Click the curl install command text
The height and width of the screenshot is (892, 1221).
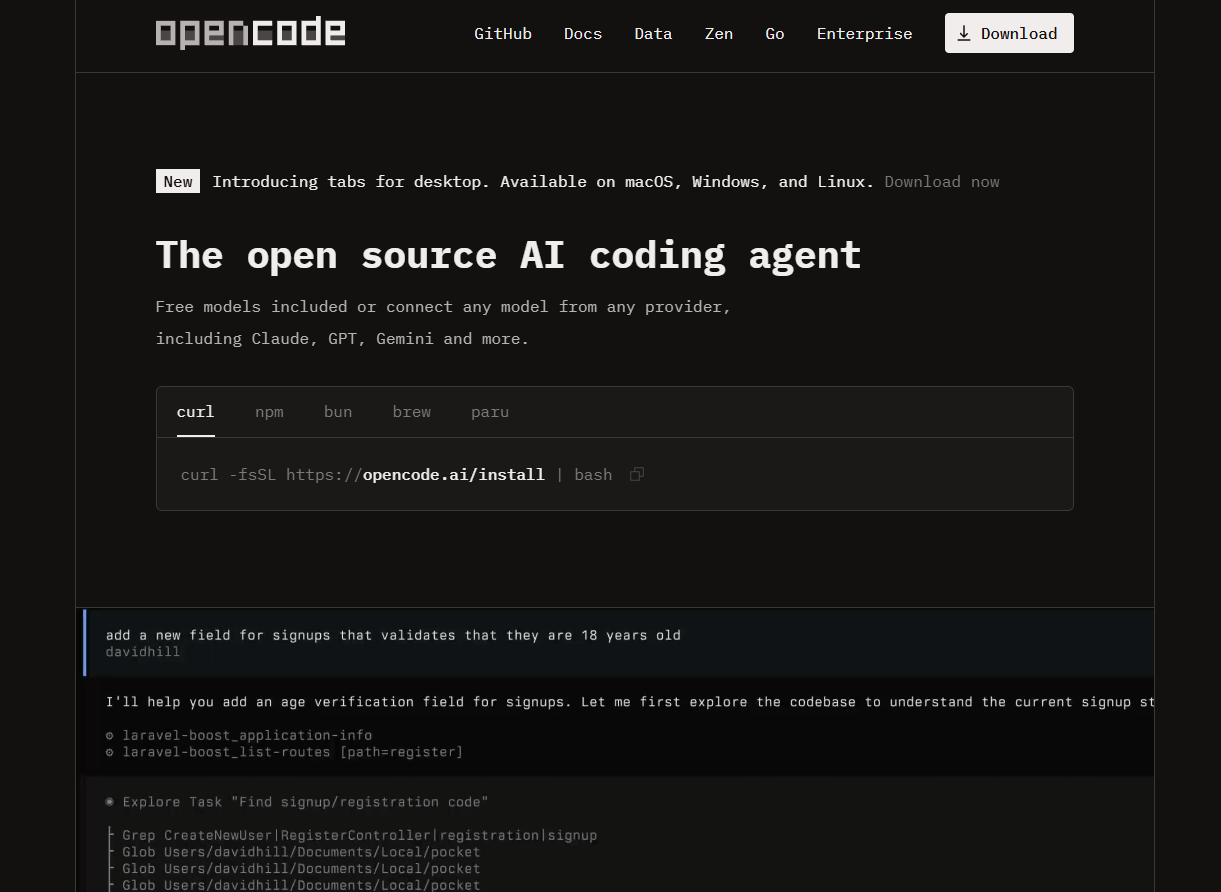(396, 474)
